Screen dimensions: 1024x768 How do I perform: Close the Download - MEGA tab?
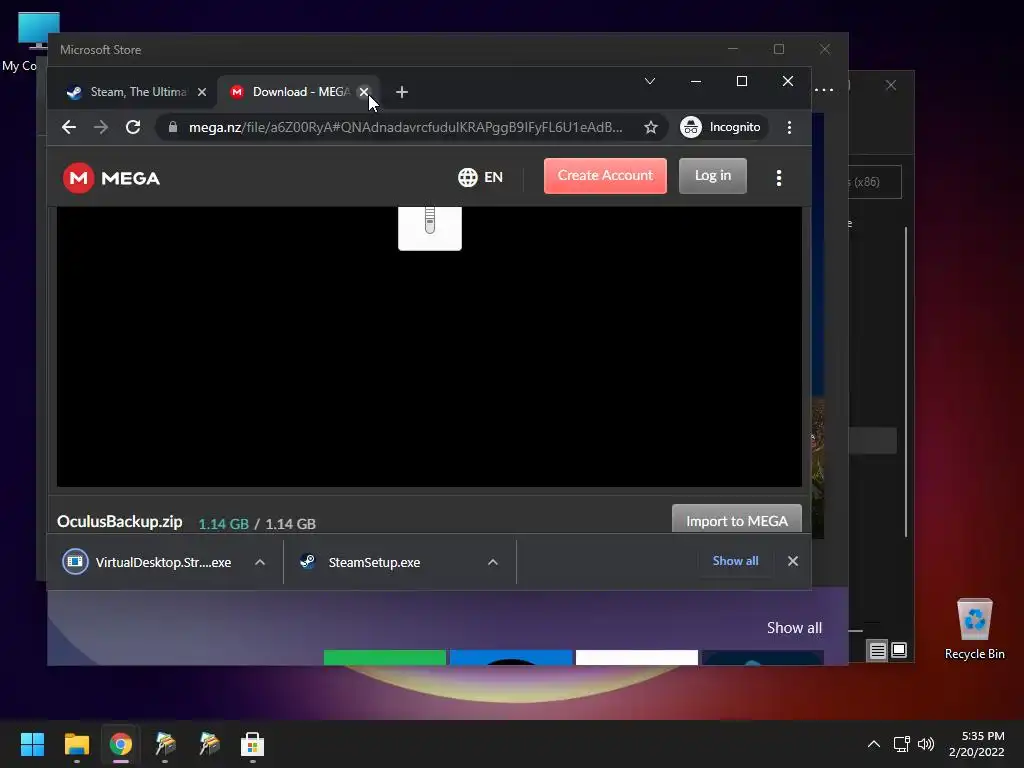coord(364,92)
